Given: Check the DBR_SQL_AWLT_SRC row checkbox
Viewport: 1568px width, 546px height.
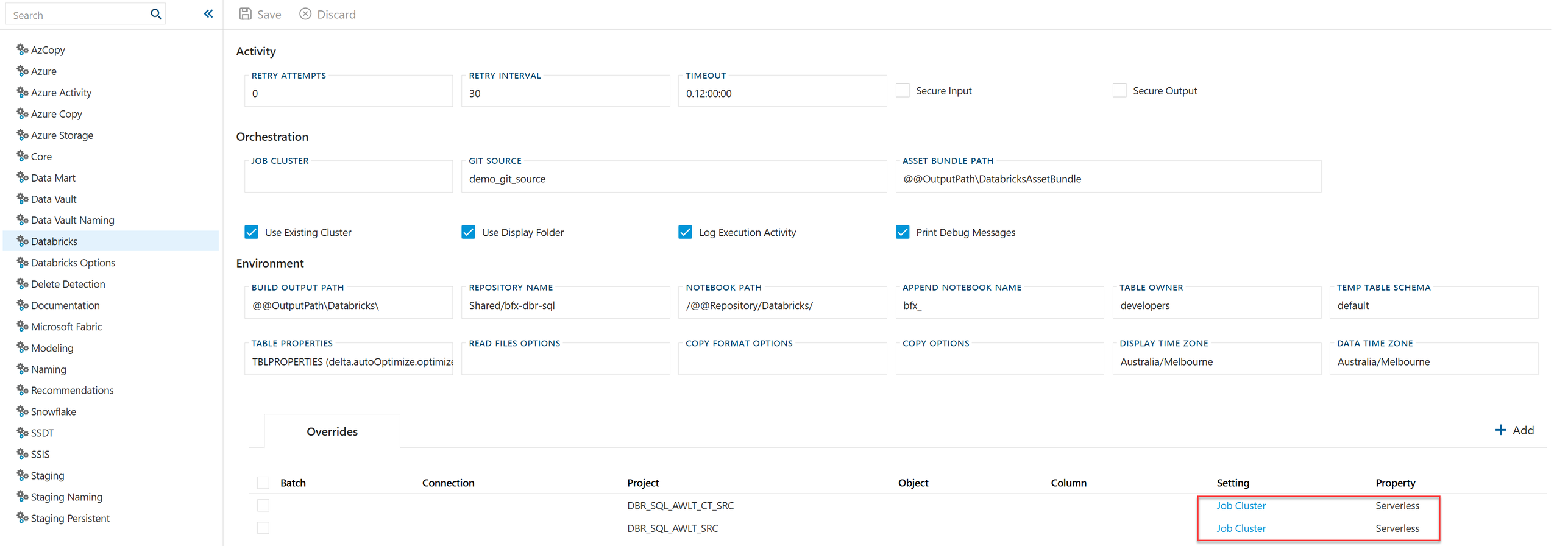Looking at the screenshot, I should pos(263,528).
